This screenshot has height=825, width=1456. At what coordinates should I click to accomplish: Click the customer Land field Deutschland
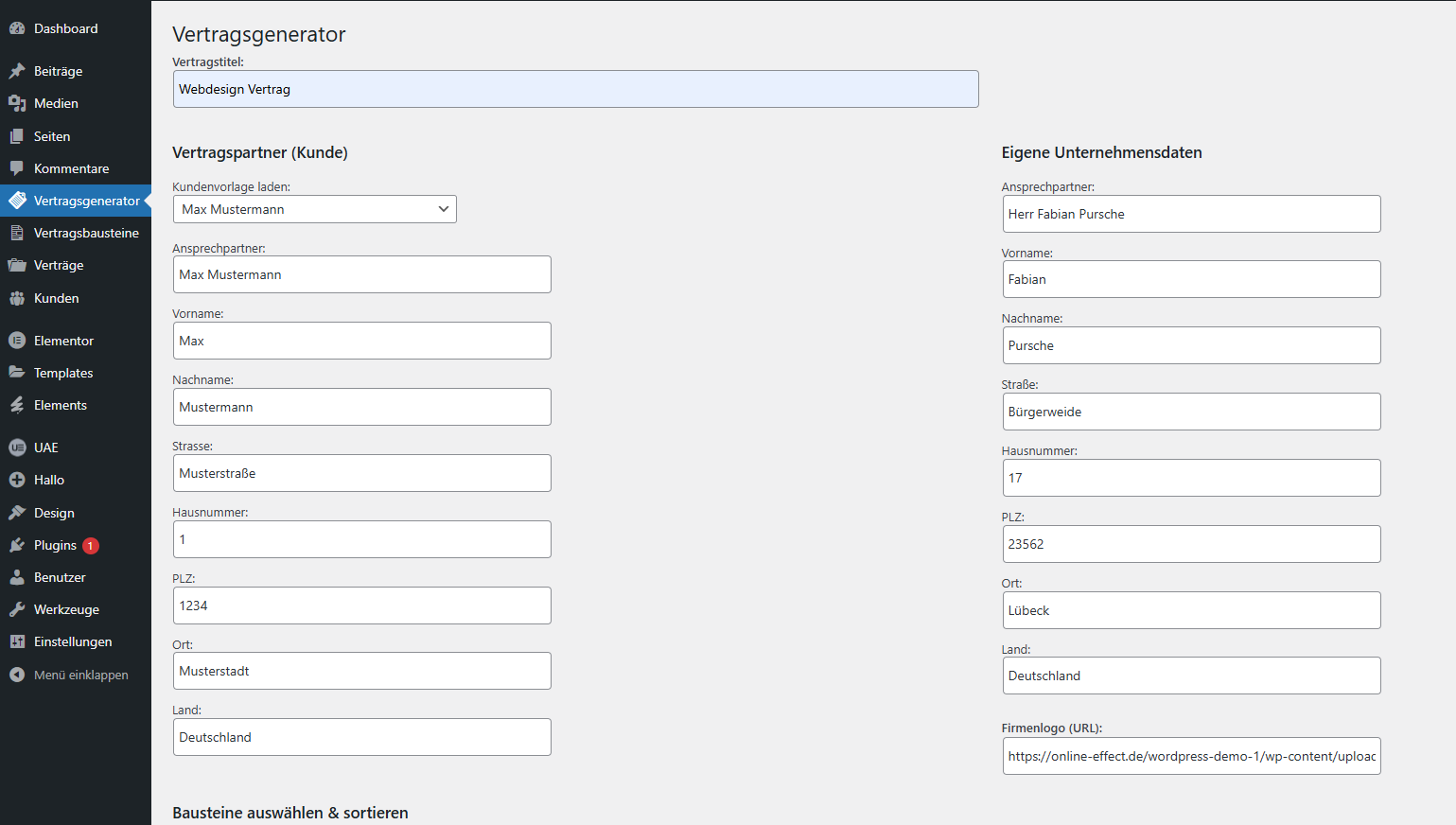[361, 737]
